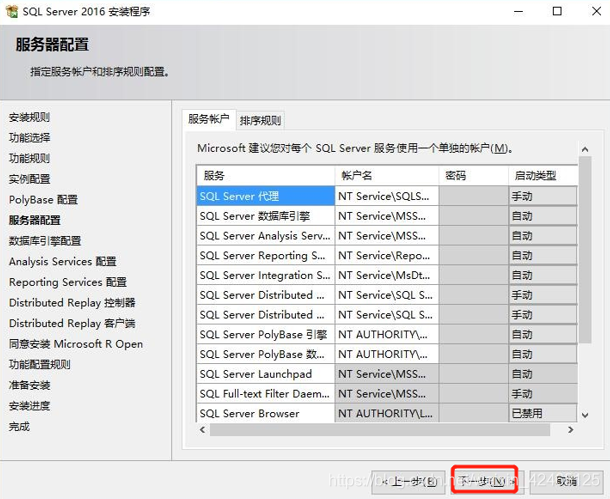
Task: Minimize the SQL Server 2016 setup window
Action: coord(518,11)
